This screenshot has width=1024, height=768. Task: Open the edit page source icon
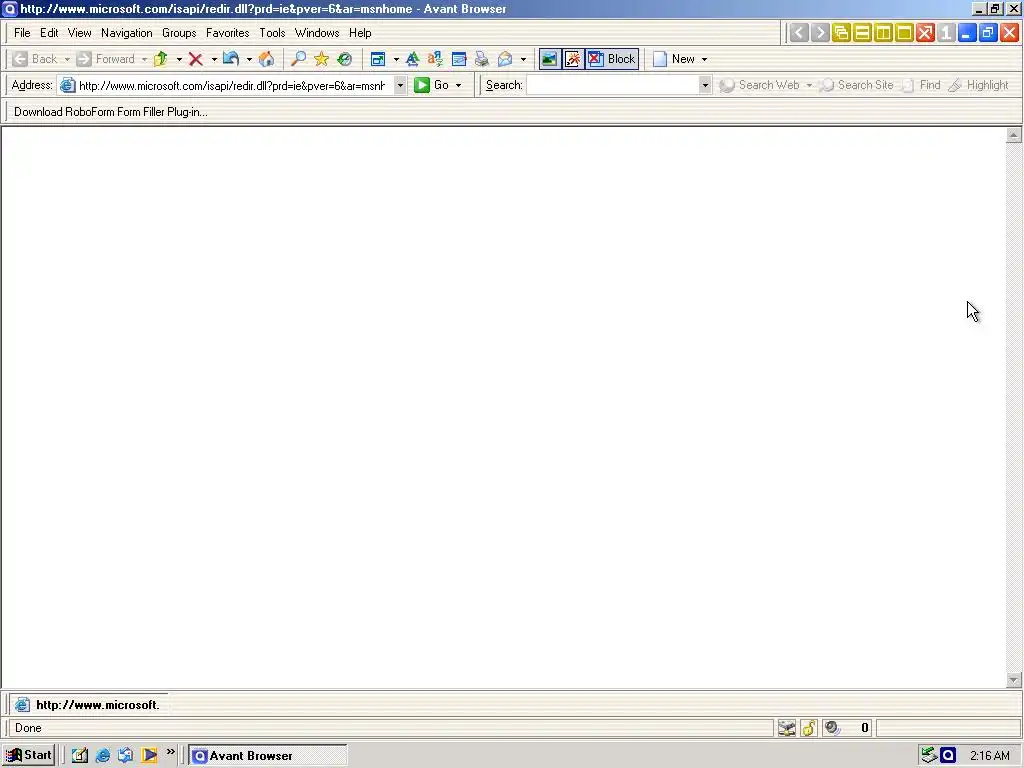459,59
